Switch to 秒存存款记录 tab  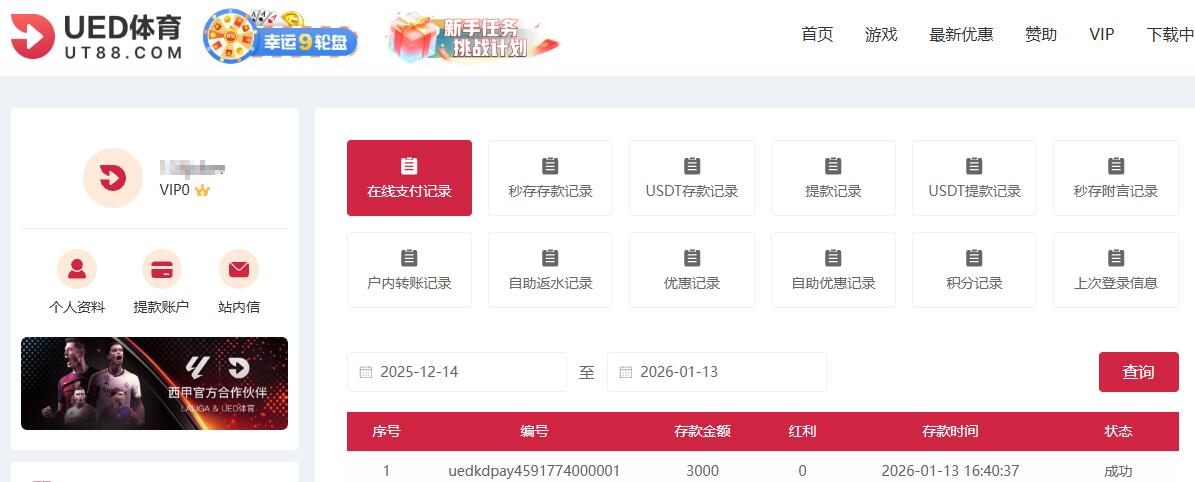coord(550,177)
